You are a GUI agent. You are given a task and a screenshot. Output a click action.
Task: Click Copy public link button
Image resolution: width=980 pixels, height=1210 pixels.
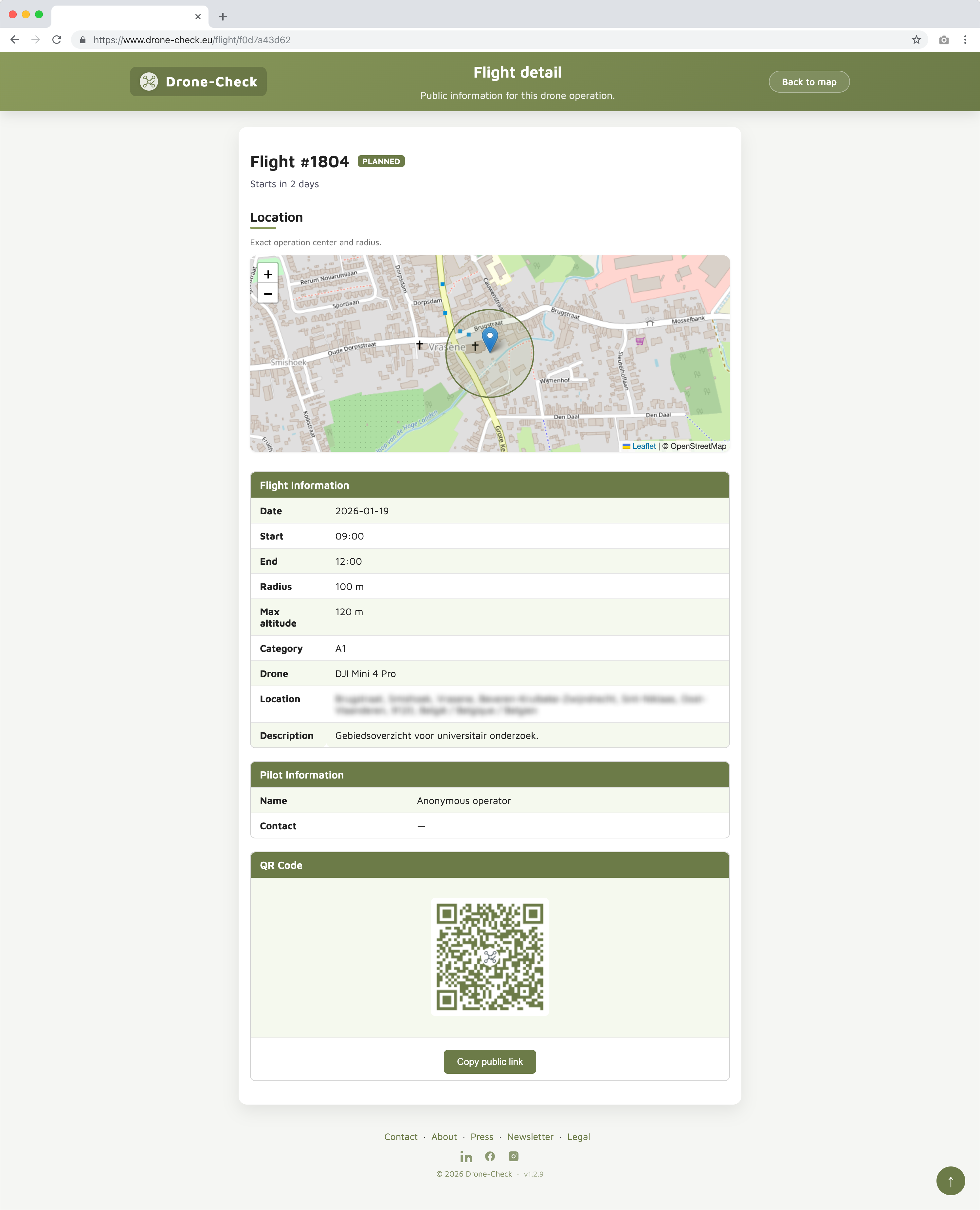click(x=489, y=1061)
